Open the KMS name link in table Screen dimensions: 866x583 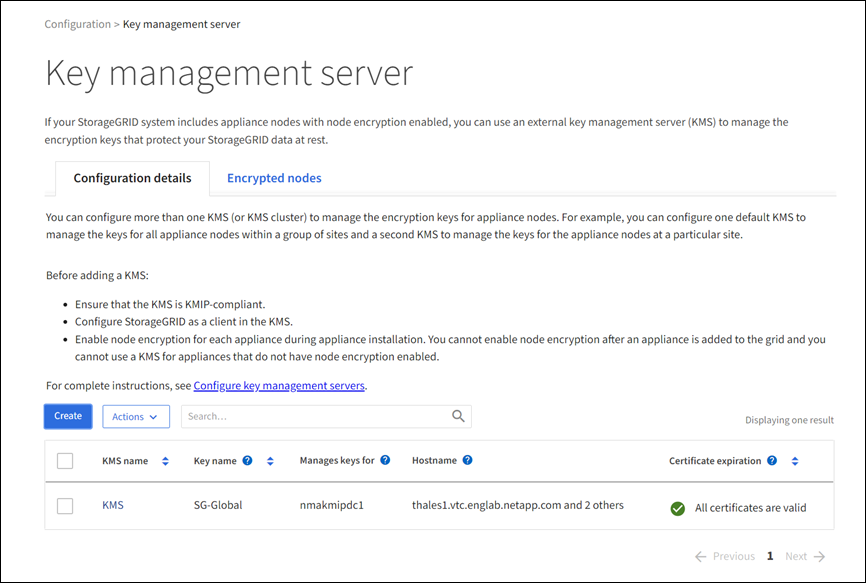[113, 506]
